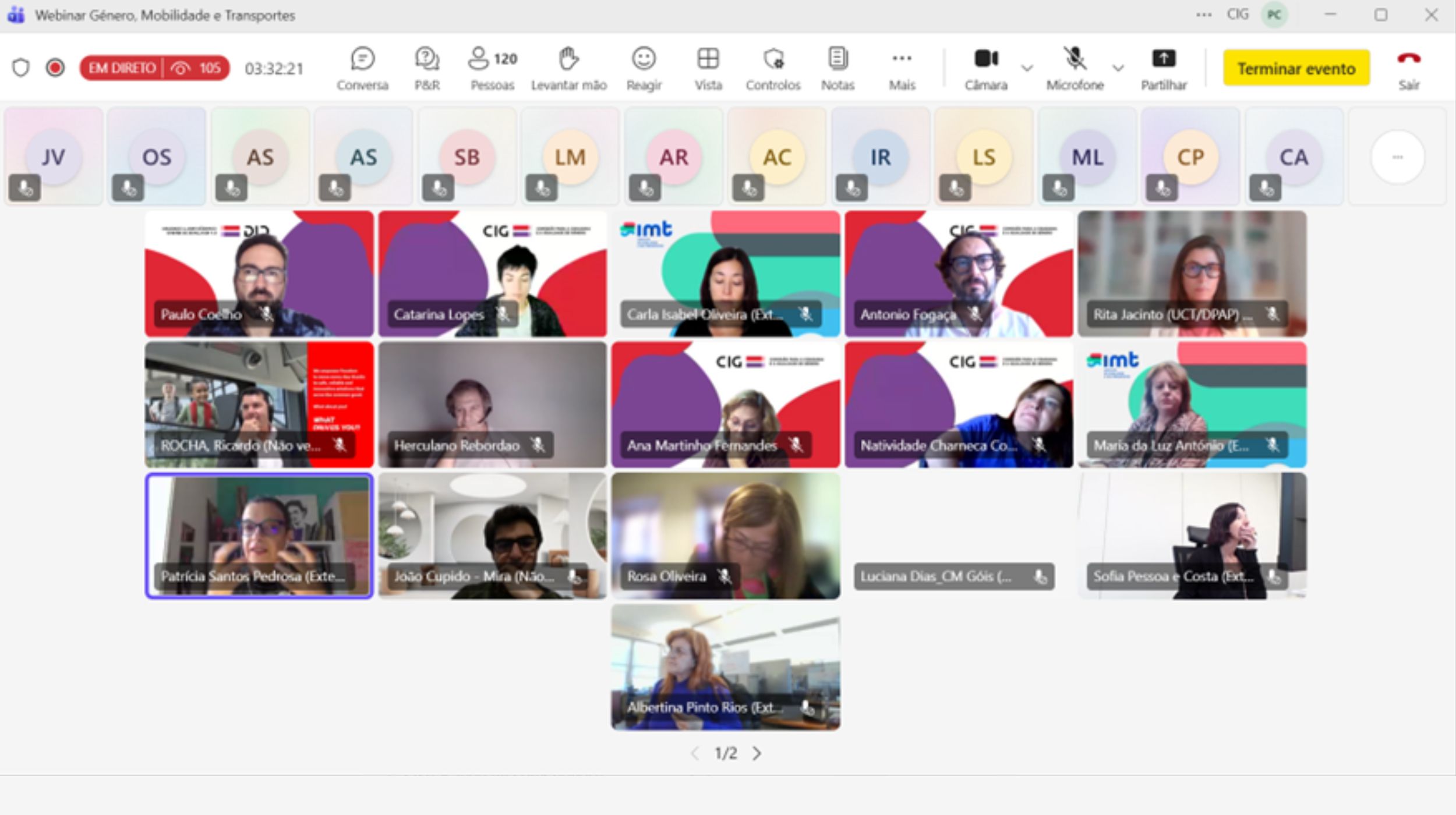Click the Terminar evento button
Viewport: 1456px width, 815px height.
click(1296, 68)
